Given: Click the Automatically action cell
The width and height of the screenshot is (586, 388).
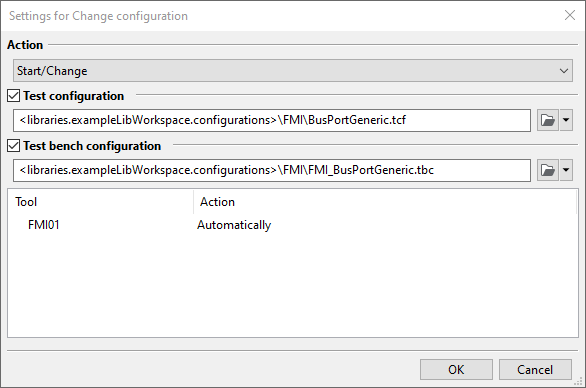Looking at the screenshot, I should pyautogui.click(x=234, y=225).
